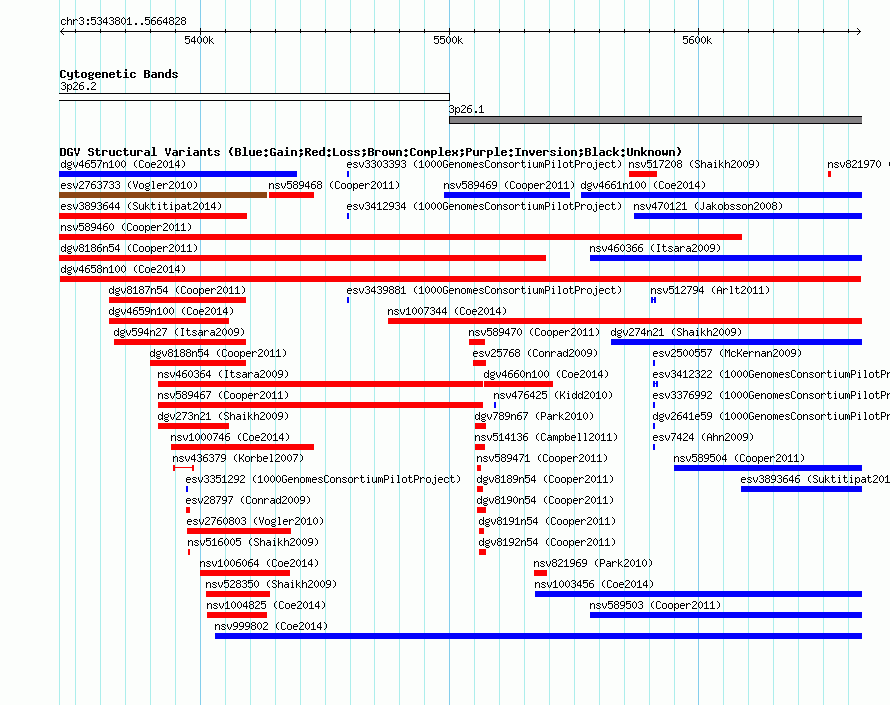The image size is (890, 705).
Task: Click the 3p26.2 cytogenetic band bar
Action: 254,97
